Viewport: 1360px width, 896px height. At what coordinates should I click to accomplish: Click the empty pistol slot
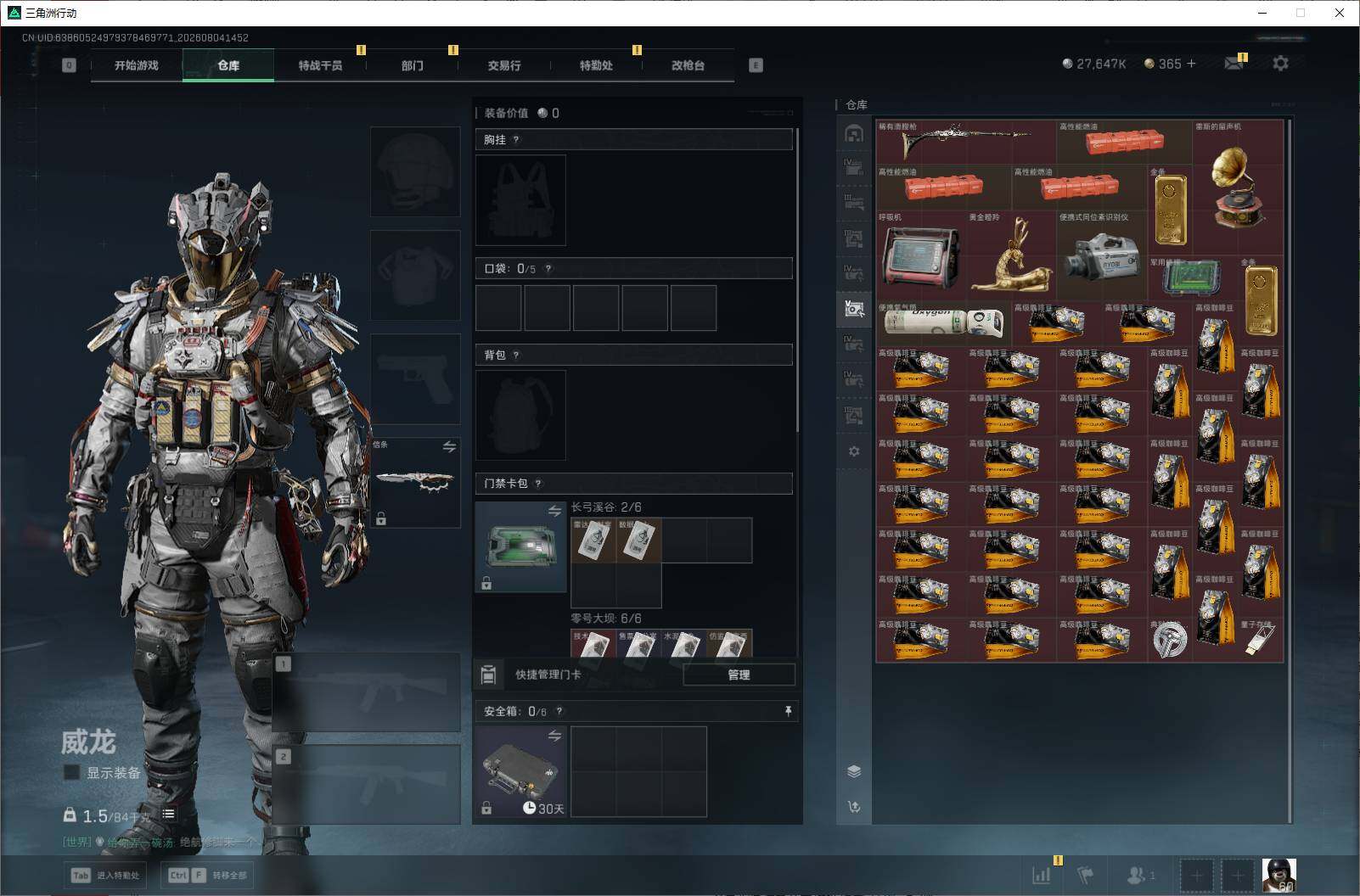tap(415, 378)
